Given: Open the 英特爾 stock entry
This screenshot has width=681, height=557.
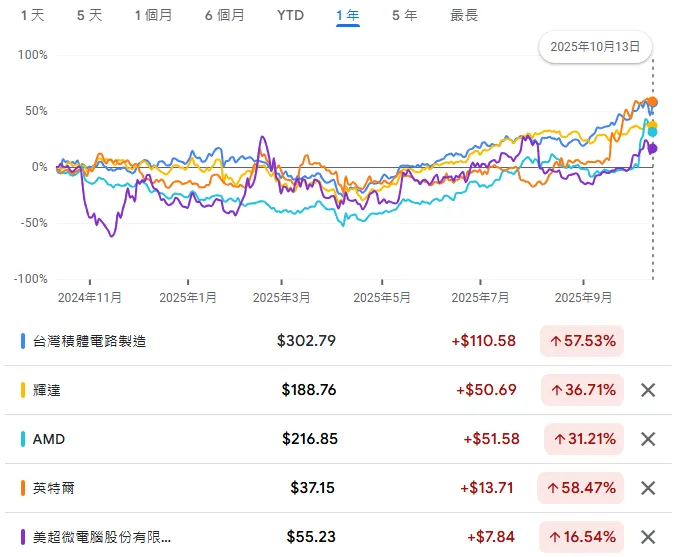Looking at the screenshot, I should coord(53,488).
